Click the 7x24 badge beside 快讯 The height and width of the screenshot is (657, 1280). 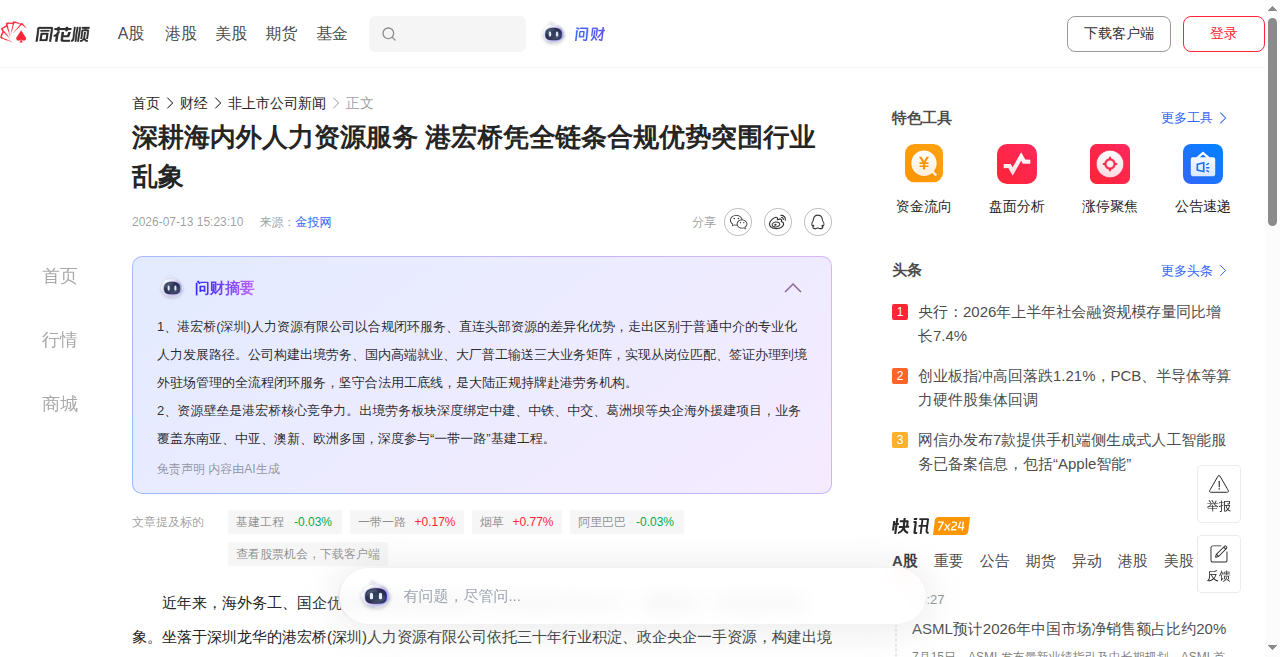click(952, 526)
